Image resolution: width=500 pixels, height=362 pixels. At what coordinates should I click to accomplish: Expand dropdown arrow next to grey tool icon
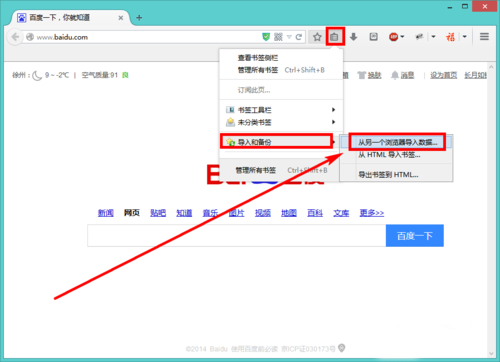[433, 37]
